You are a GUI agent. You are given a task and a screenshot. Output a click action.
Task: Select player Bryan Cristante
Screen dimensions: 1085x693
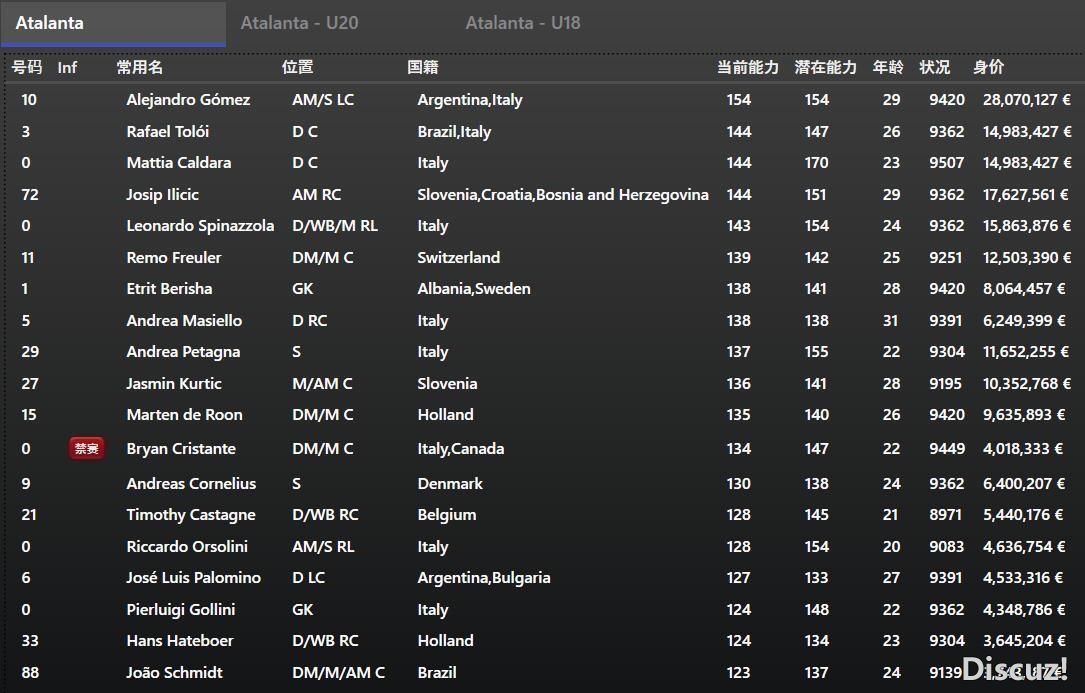(181, 449)
